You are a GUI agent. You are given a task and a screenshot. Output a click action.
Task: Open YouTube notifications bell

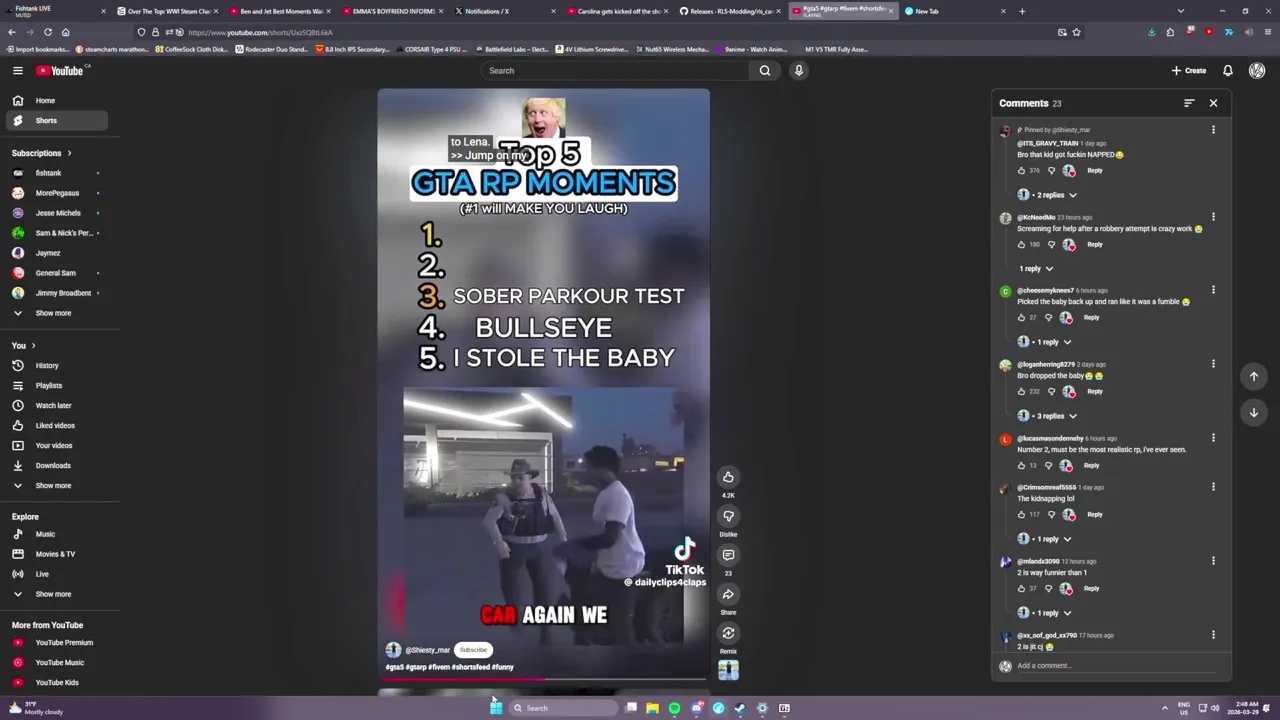(x=1228, y=70)
